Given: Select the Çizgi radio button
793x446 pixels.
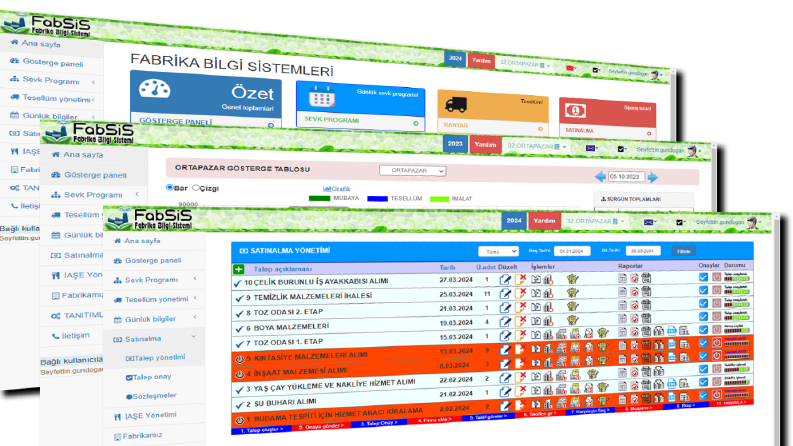Looking at the screenshot, I should coord(196,188).
